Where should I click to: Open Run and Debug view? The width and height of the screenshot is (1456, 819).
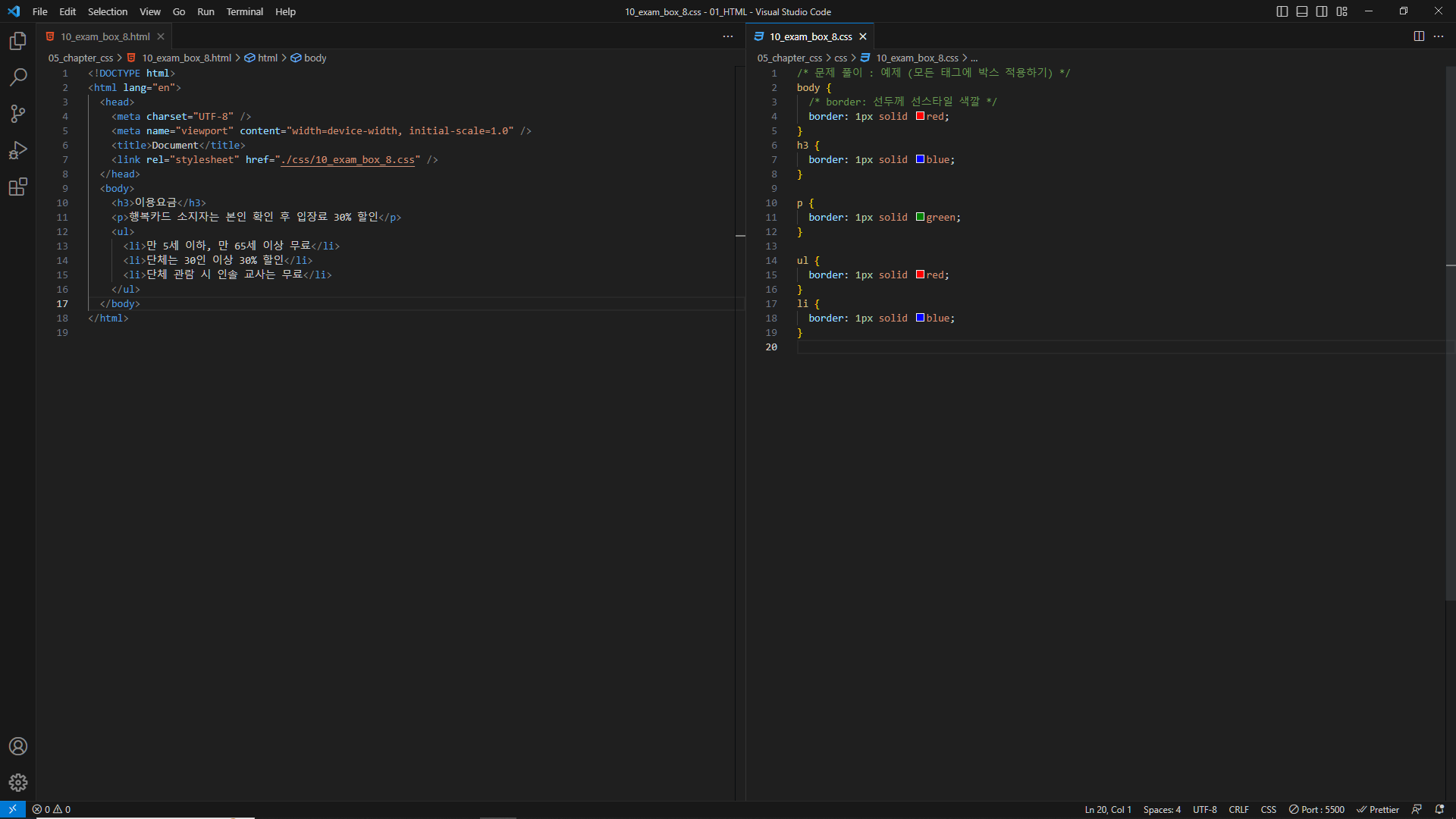point(18,150)
